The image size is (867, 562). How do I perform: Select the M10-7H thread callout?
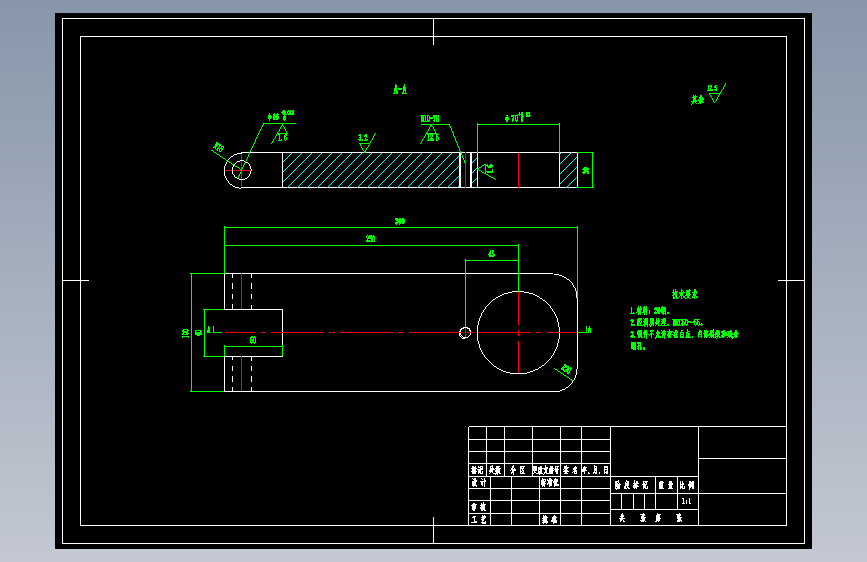coord(430,119)
